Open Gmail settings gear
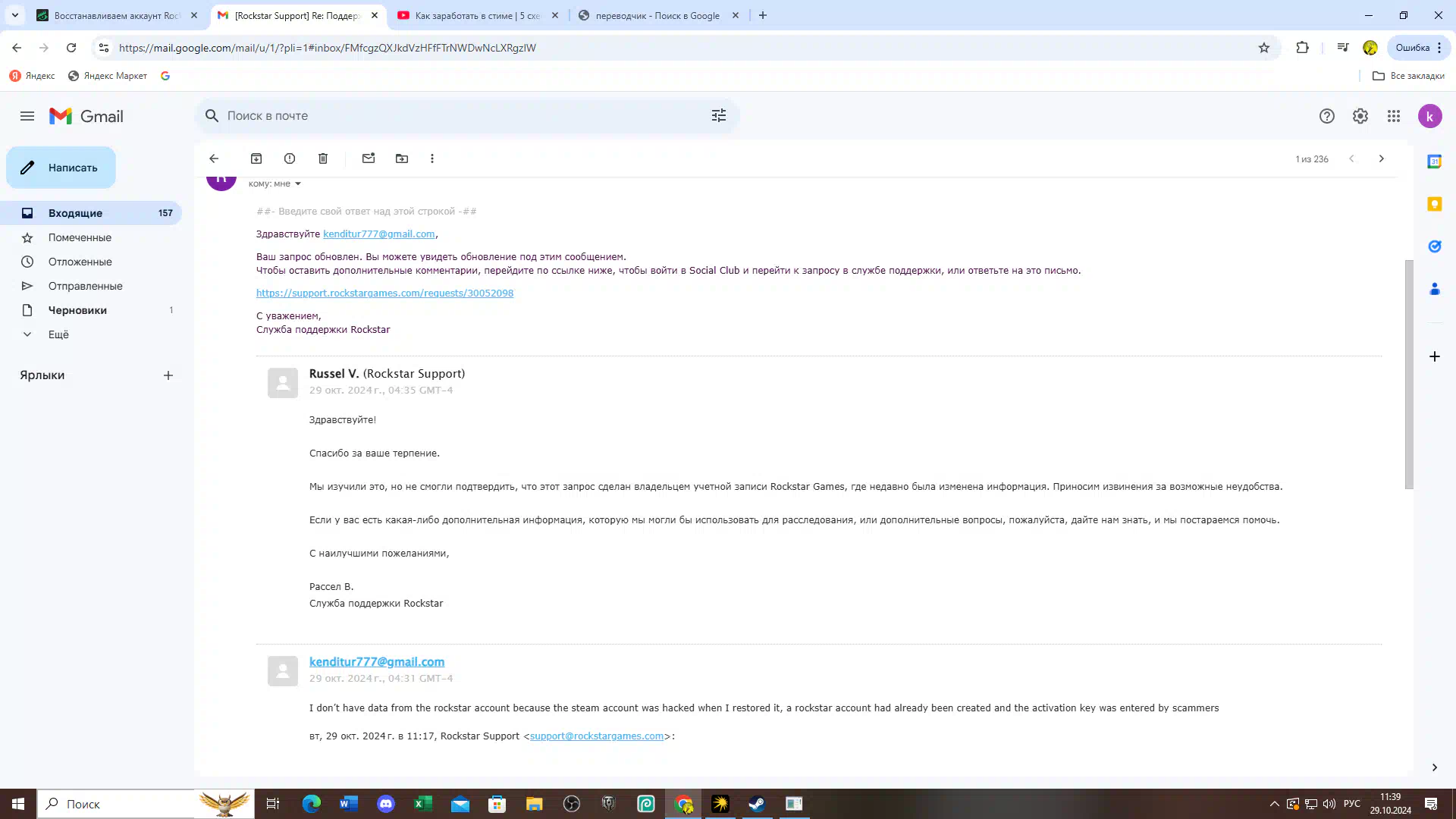The width and height of the screenshot is (1456, 819). (1360, 116)
